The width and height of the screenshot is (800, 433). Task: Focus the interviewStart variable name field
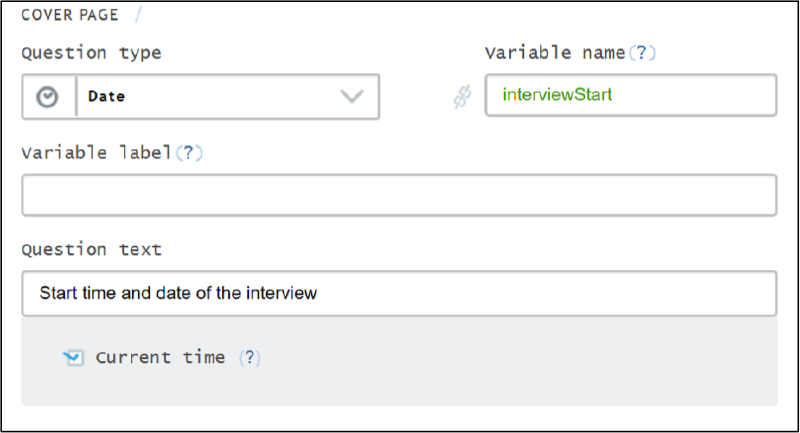click(630, 96)
